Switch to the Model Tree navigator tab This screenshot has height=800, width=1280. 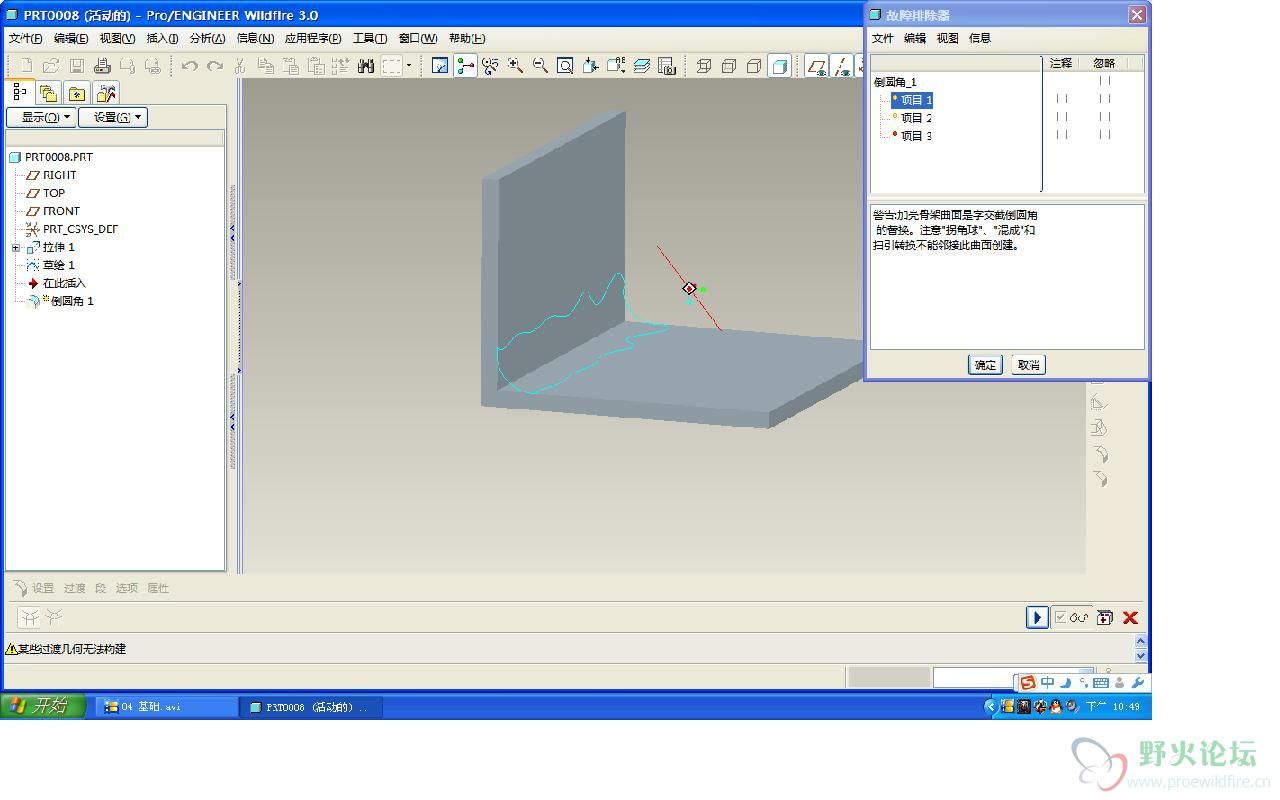click(21, 92)
